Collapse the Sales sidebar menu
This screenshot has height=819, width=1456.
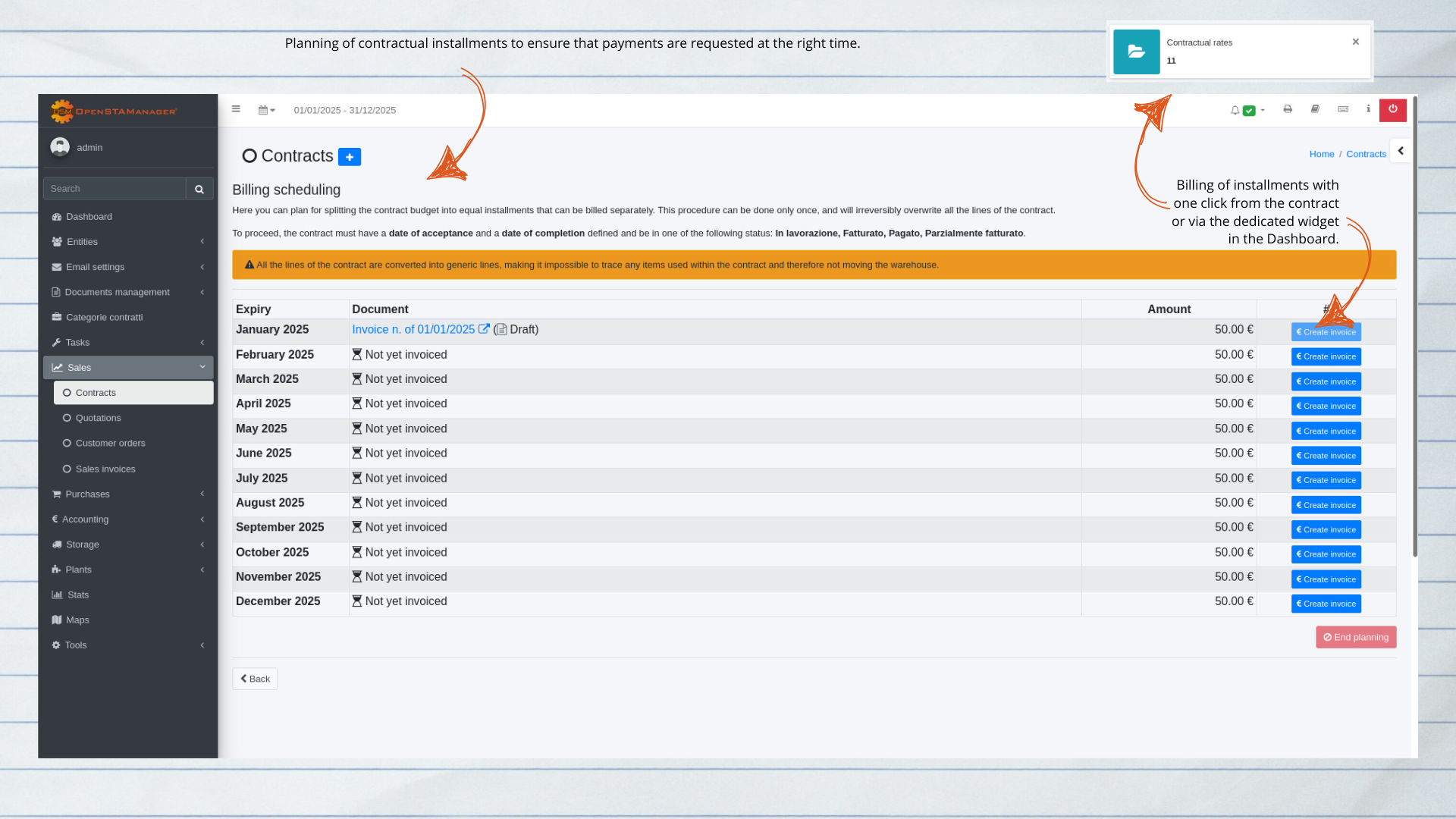[128, 368]
